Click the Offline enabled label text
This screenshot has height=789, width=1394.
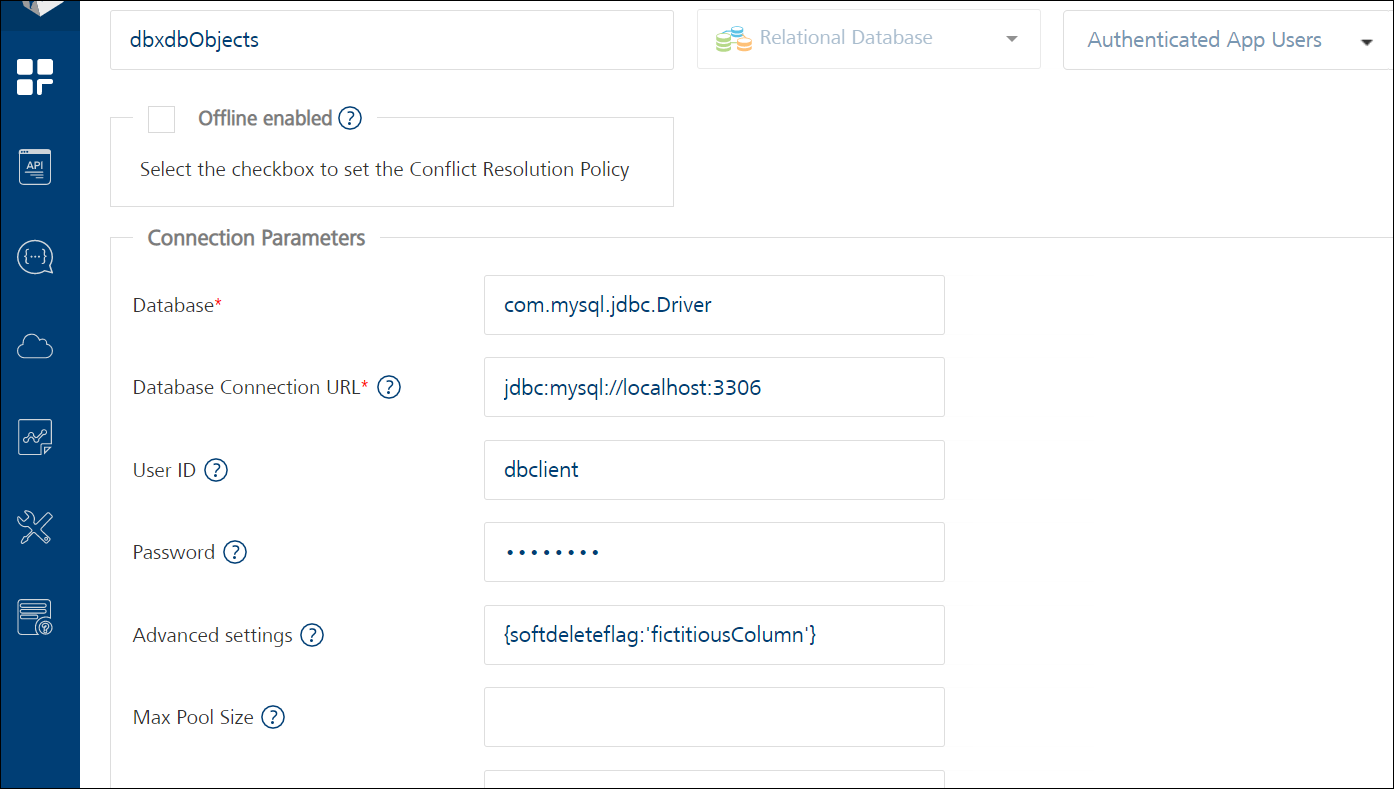click(265, 118)
